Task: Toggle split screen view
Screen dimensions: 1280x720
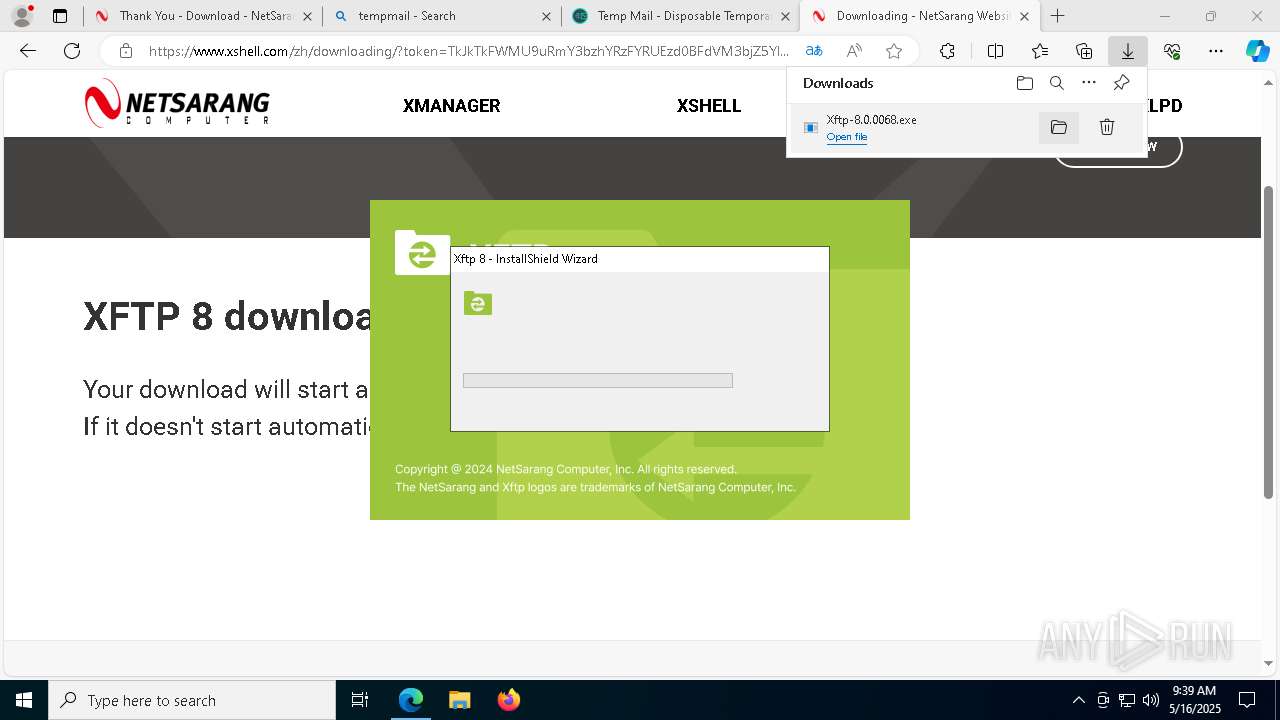Action: (x=995, y=51)
